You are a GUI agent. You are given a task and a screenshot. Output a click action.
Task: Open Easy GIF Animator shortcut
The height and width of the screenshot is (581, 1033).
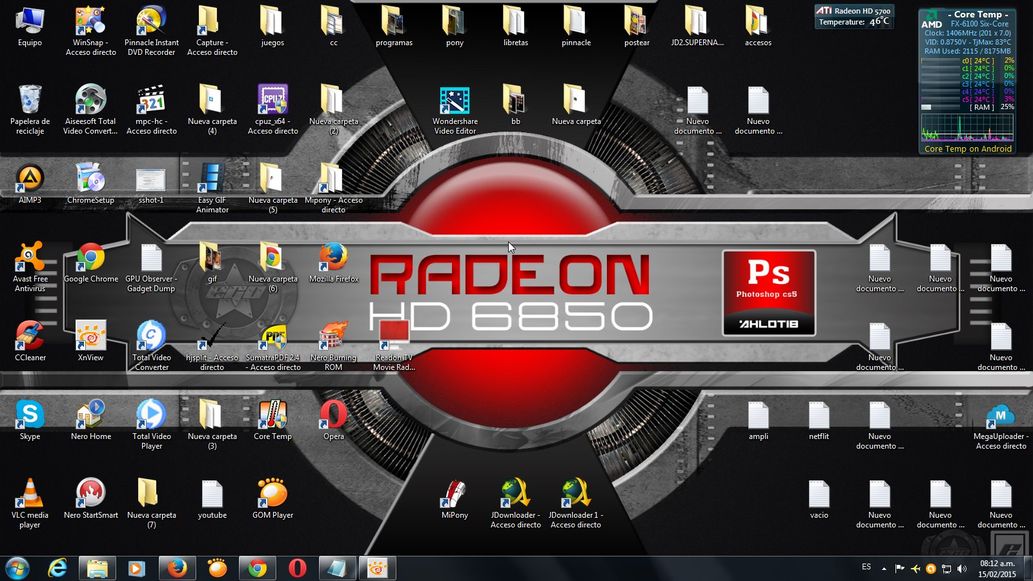[x=211, y=179]
